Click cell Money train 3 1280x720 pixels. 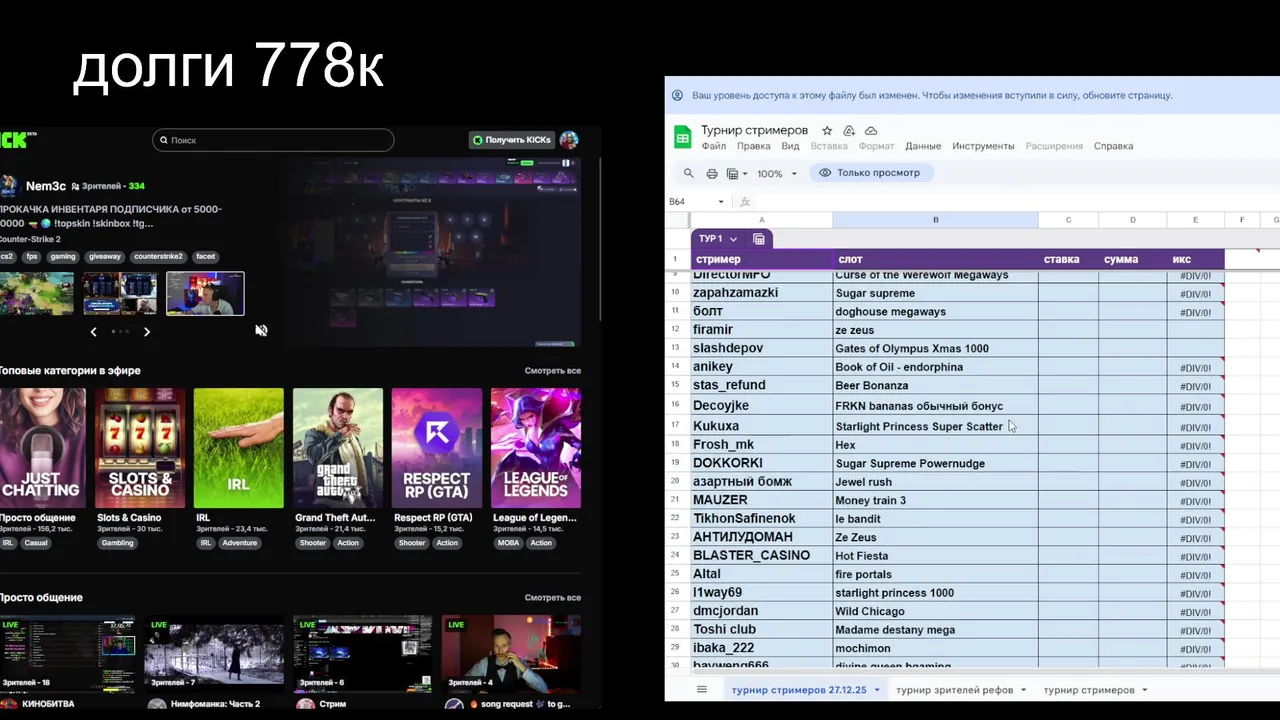(935, 500)
